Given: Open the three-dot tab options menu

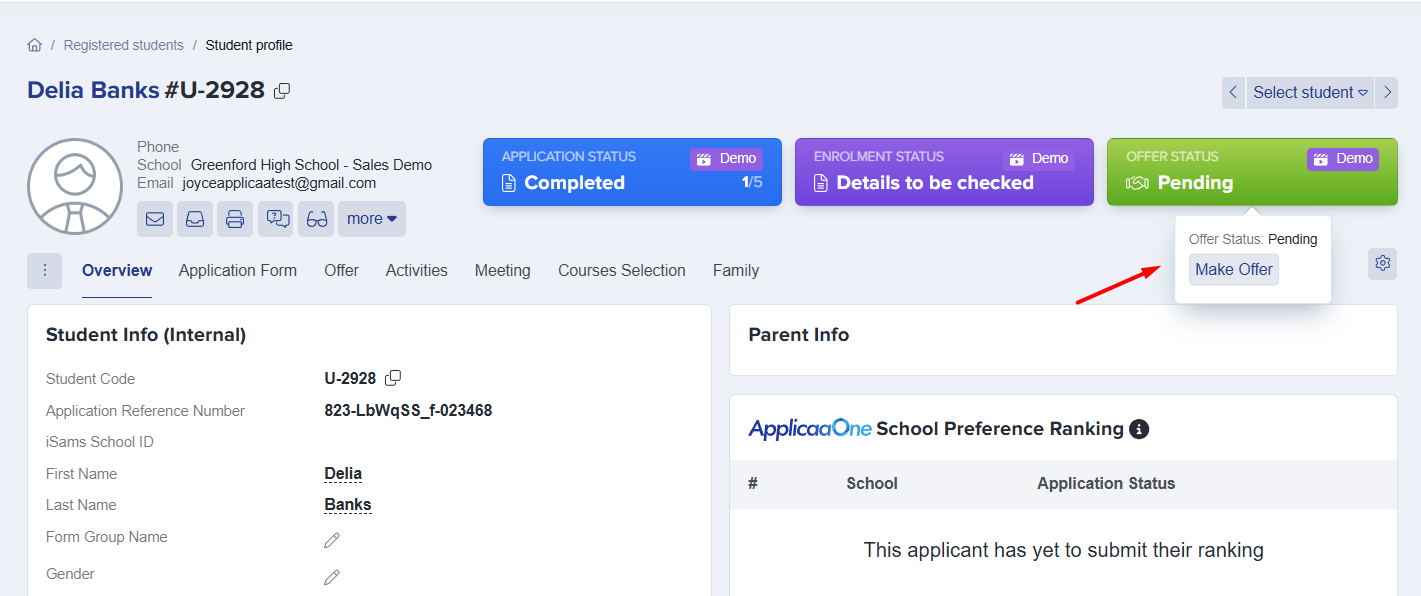Looking at the screenshot, I should (x=44, y=270).
